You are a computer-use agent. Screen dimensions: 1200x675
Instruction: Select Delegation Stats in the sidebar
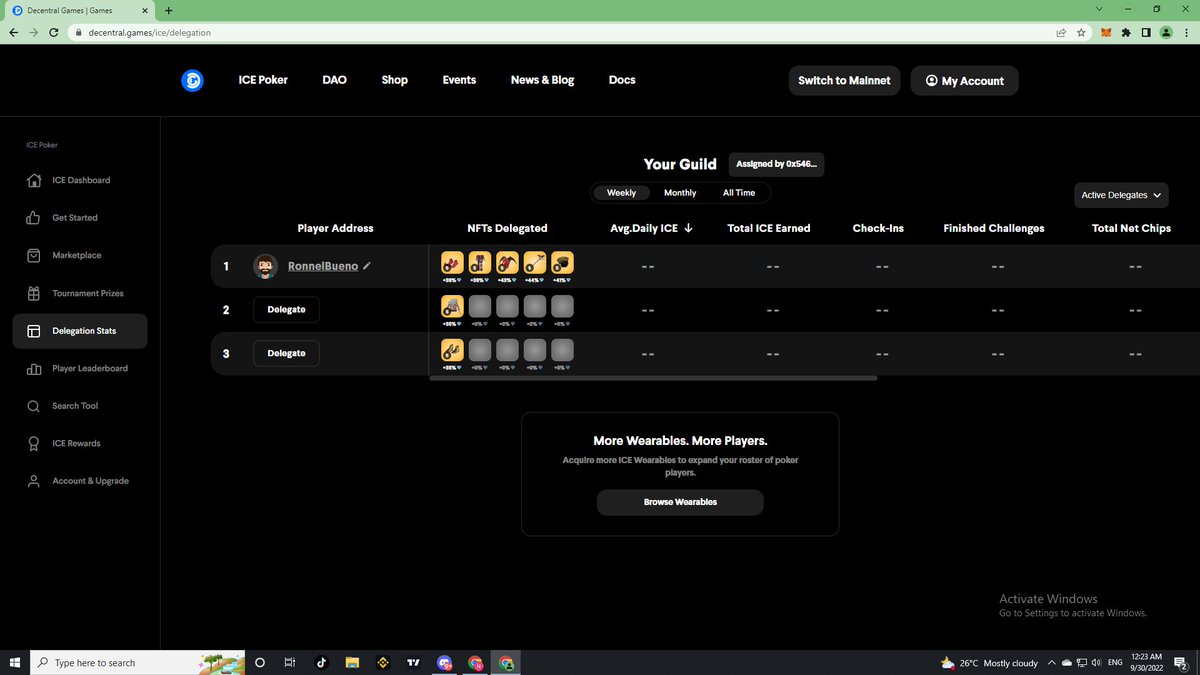point(80,331)
